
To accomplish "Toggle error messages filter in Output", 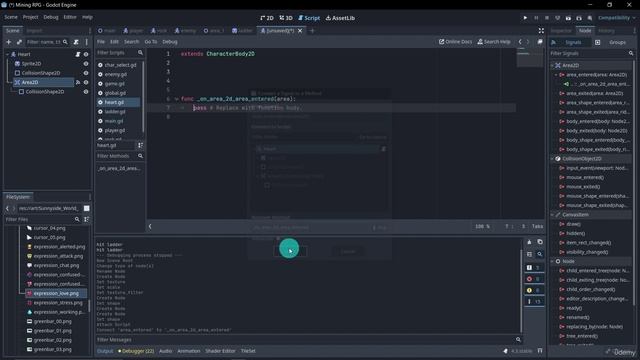I will click(534, 279).
